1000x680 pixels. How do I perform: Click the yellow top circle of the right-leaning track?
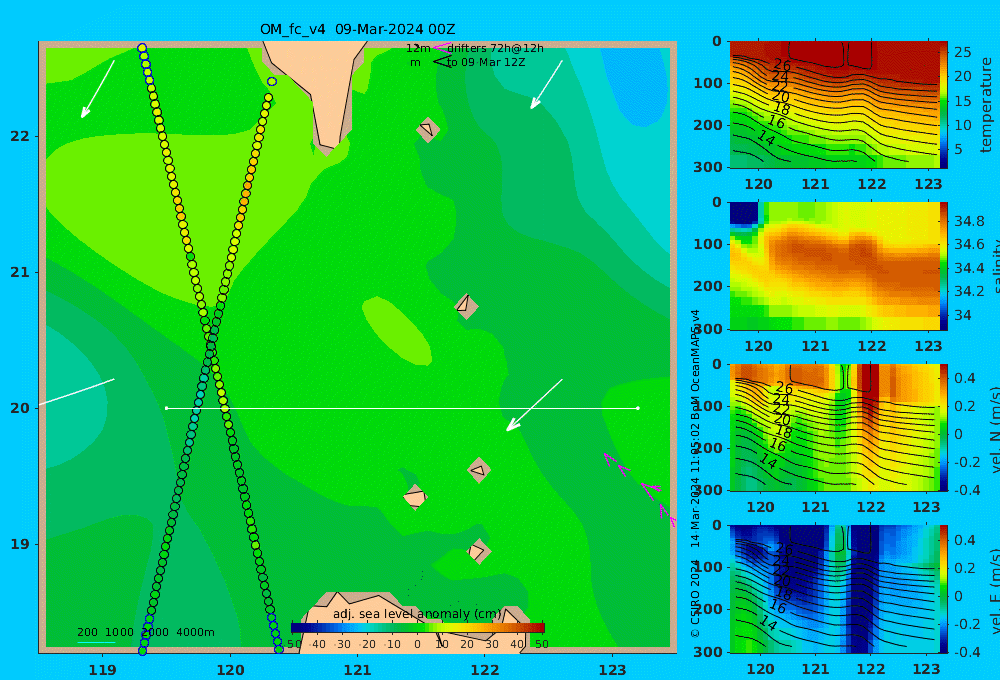[268, 98]
